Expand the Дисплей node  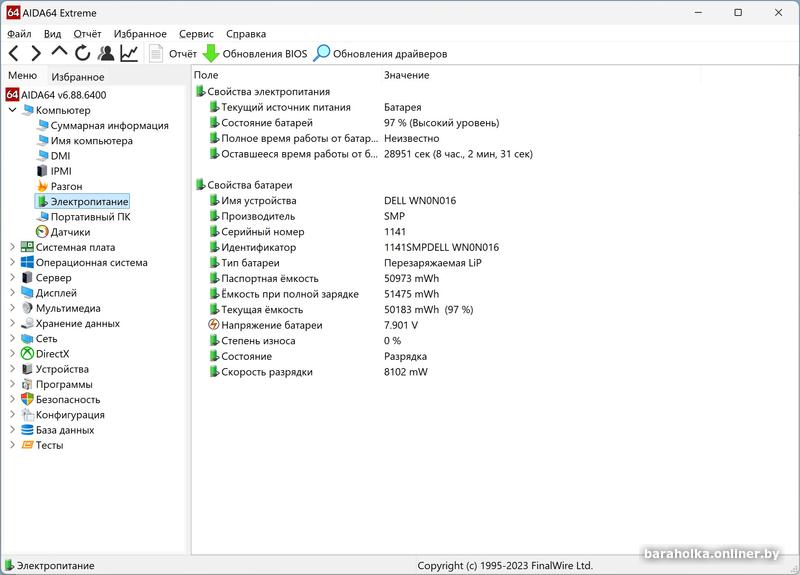point(12,293)
